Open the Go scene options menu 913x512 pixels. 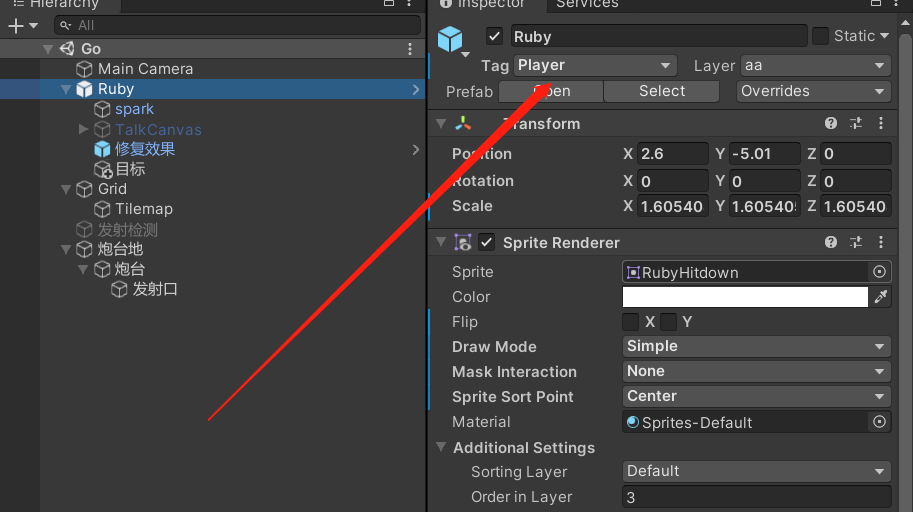(x=410, y=49)
